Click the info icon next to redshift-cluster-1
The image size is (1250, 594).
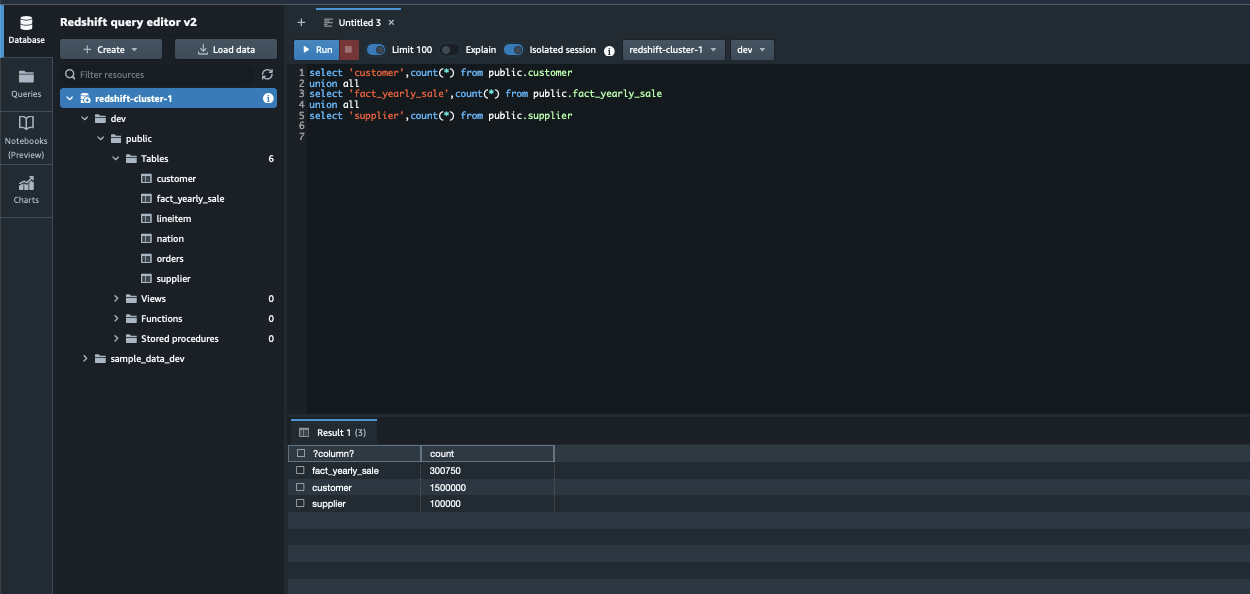(267, 98)
